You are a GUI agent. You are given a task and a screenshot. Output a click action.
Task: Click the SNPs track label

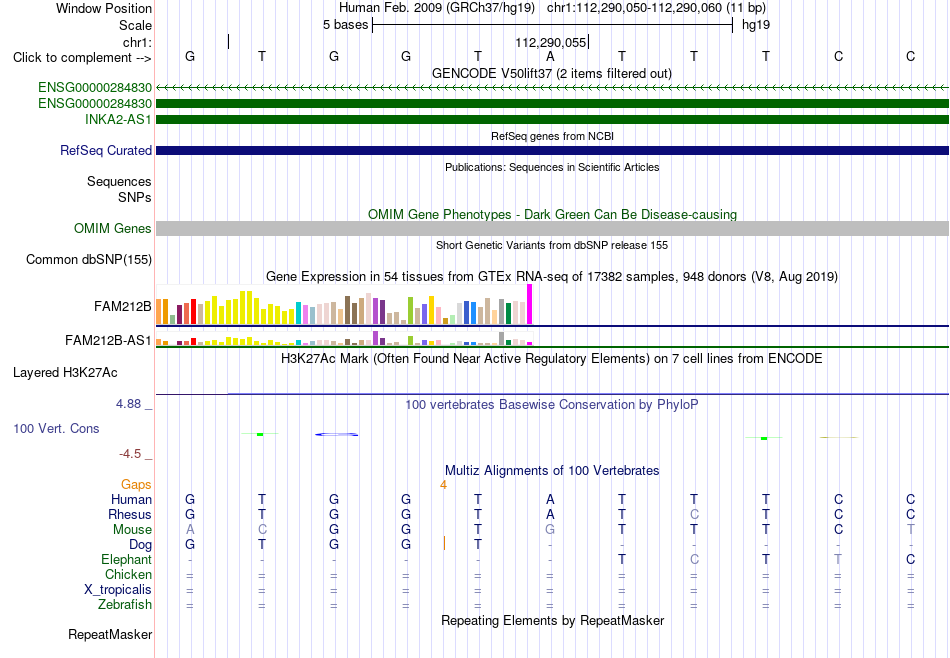click(x=135, y=197)
